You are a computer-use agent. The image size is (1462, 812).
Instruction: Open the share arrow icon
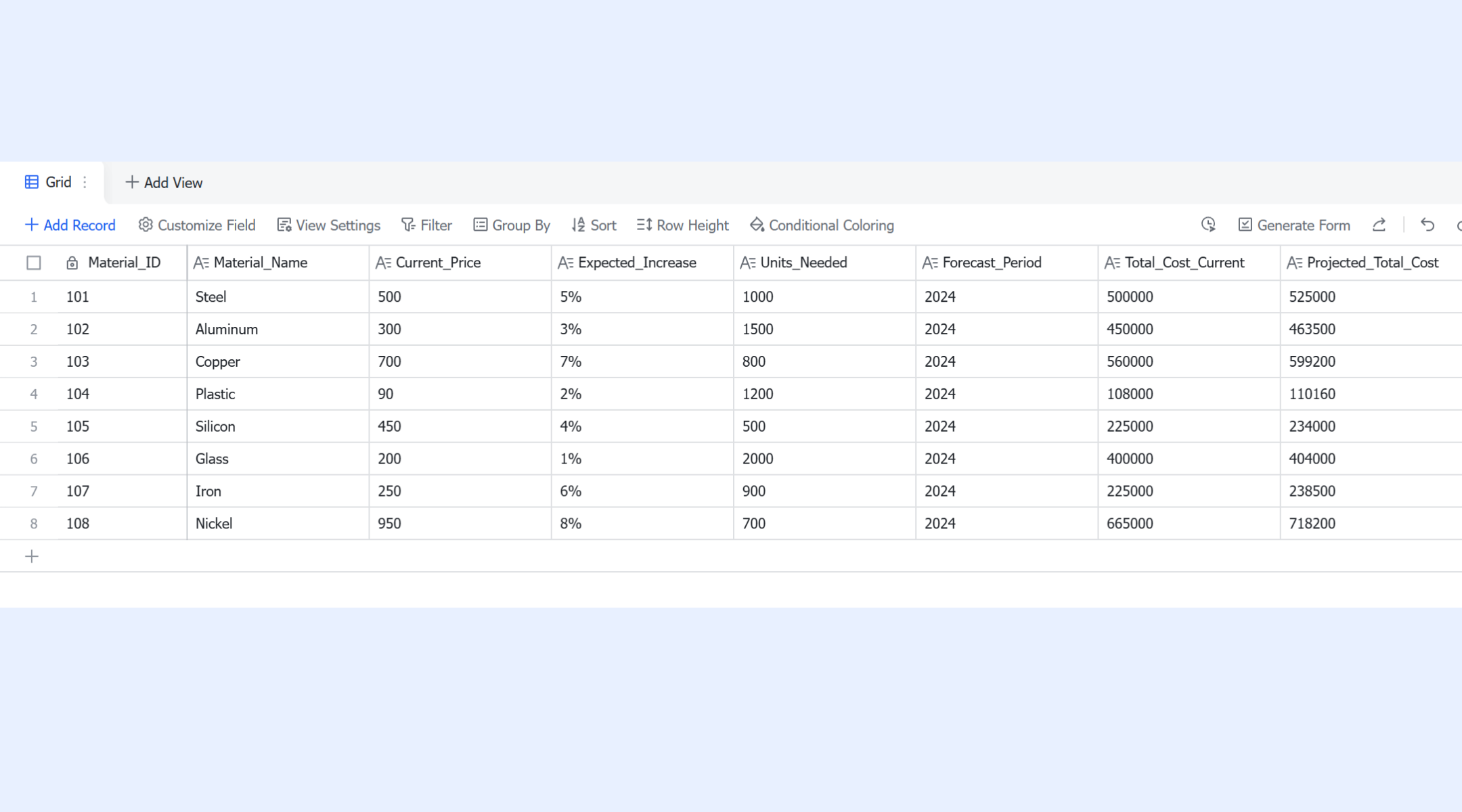(1379, 225)
